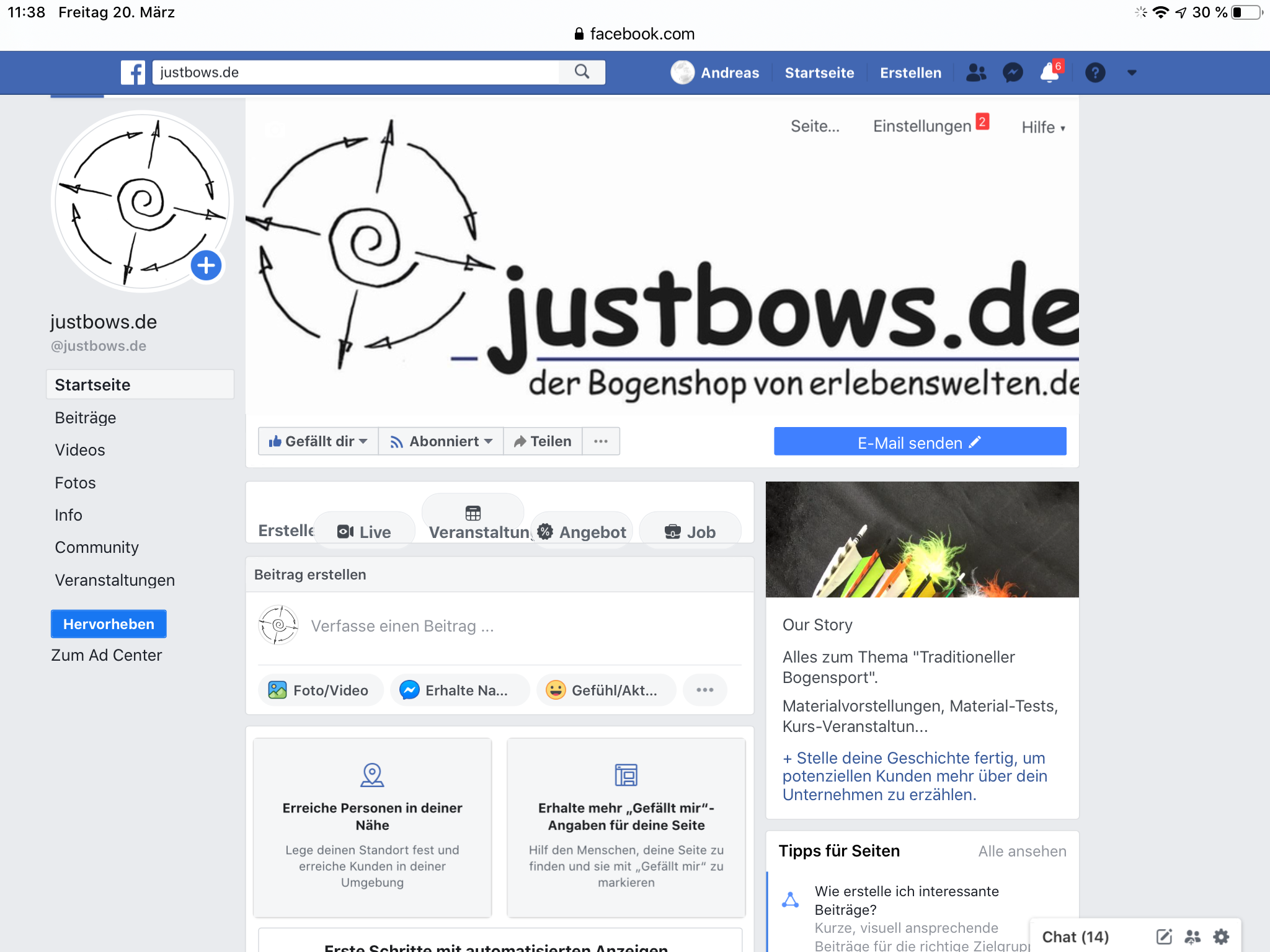Open Veranstaltungen in page sidebar
Image resolution: width=1270 pixels, height=952 pixels.
tap(115, 580)
